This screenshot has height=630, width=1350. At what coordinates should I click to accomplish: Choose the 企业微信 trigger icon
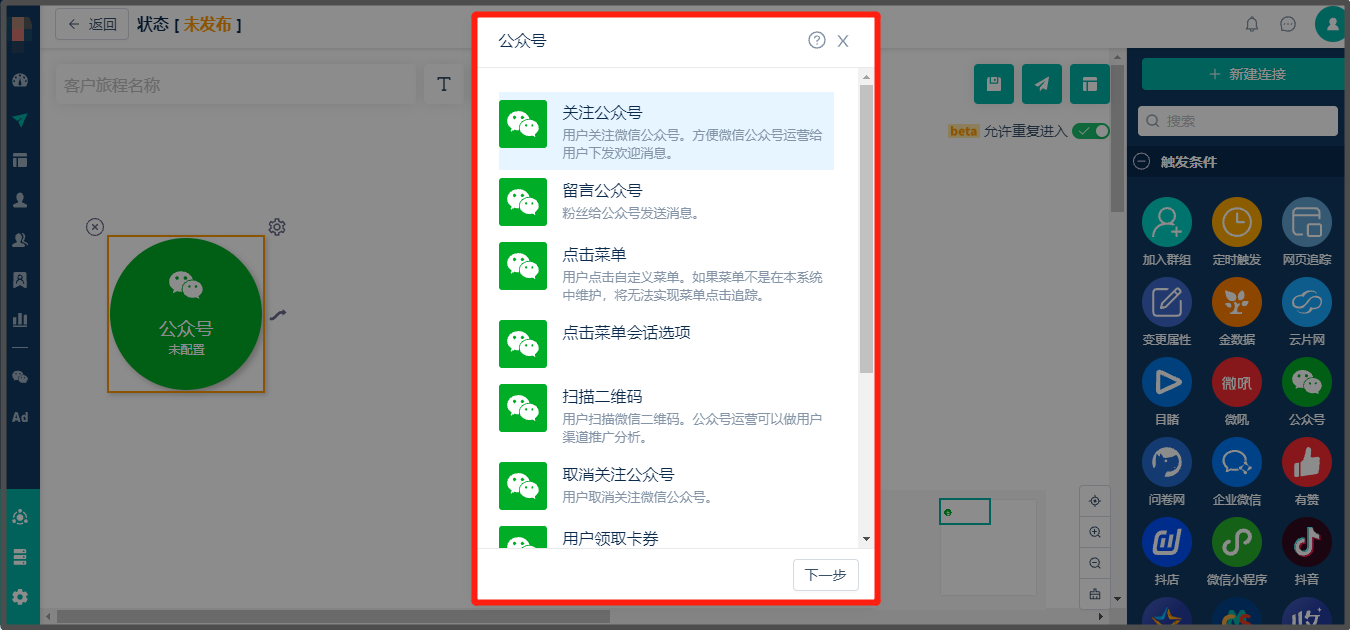pyautogui.click(x=1236, y=462)
